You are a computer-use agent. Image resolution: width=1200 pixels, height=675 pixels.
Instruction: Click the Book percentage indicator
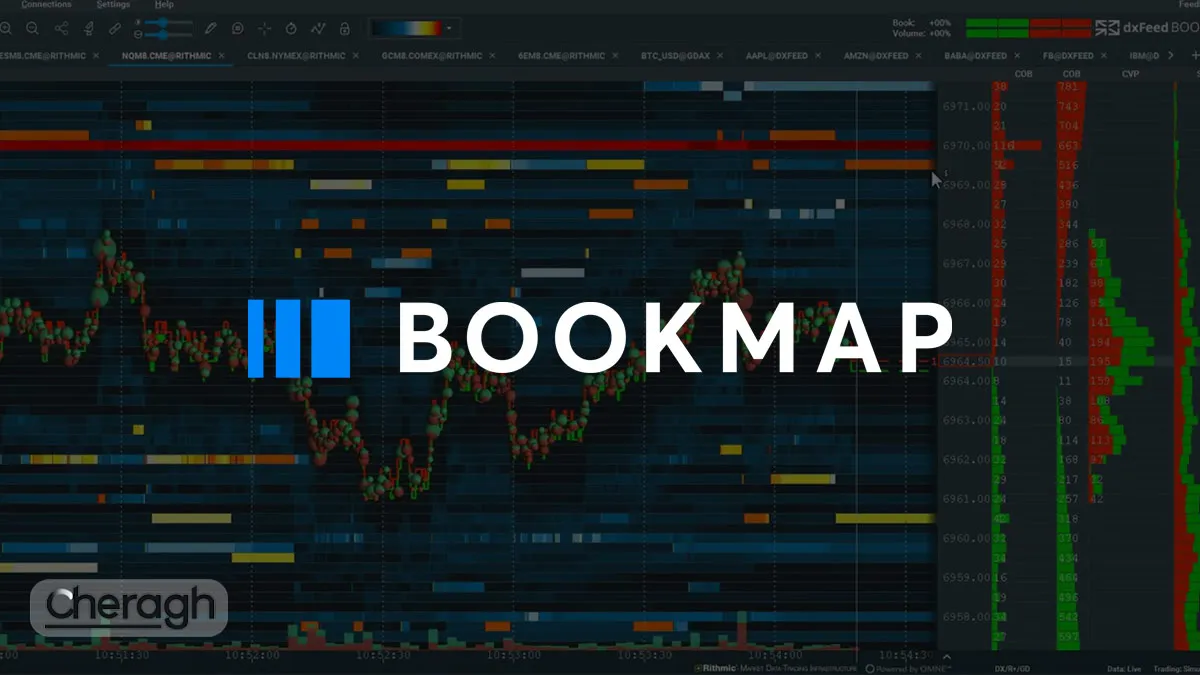tap(920, 22)
